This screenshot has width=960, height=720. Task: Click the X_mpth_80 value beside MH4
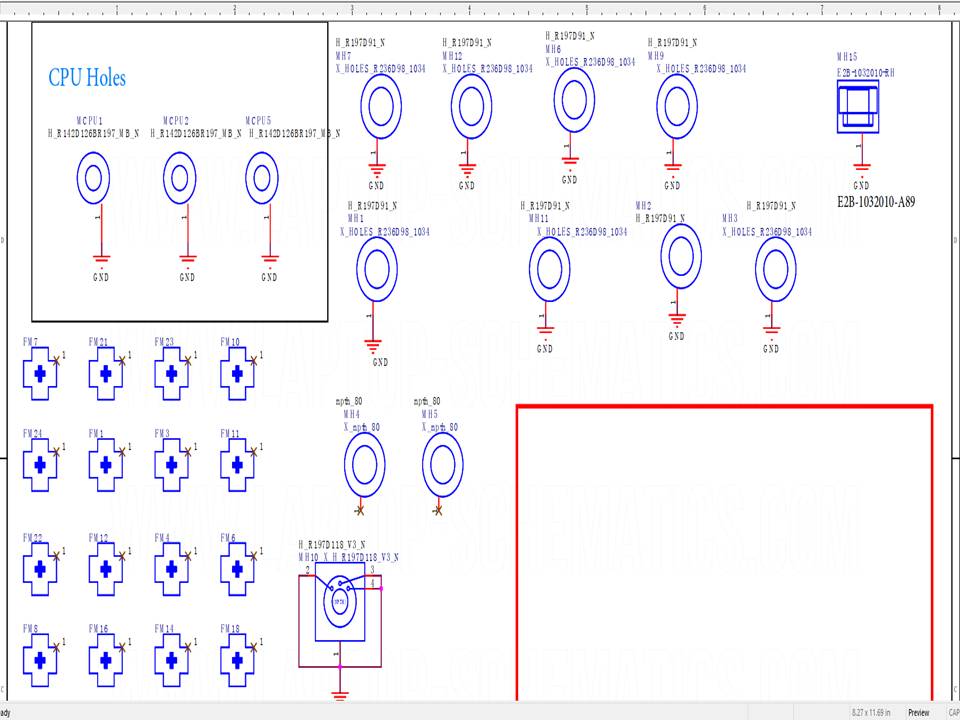(361, 427)
